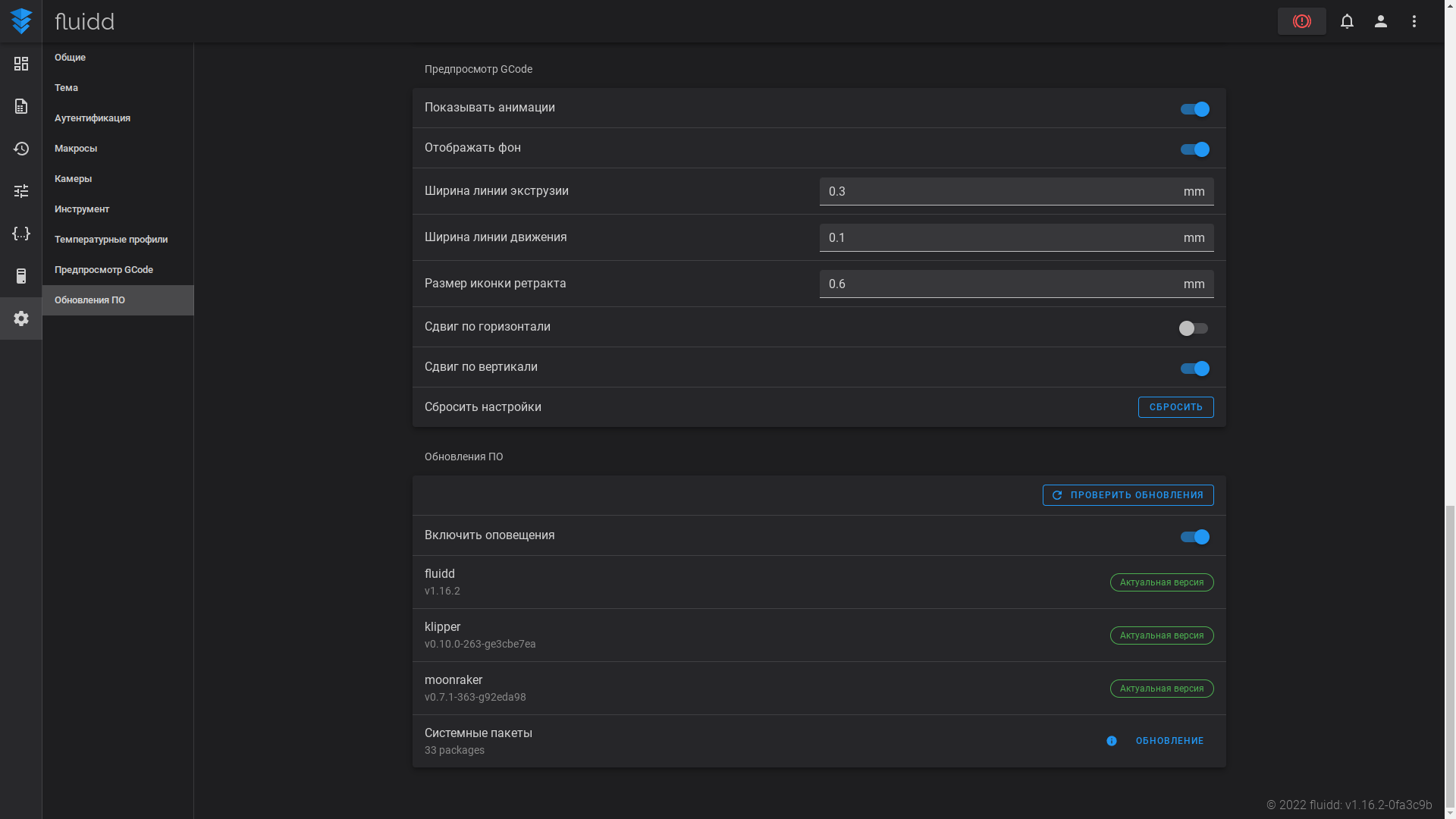Viewport: 1456px width, 819px height.
Task: Disable Показывать анимации toggle
Action: click(x=1194, y=109)
